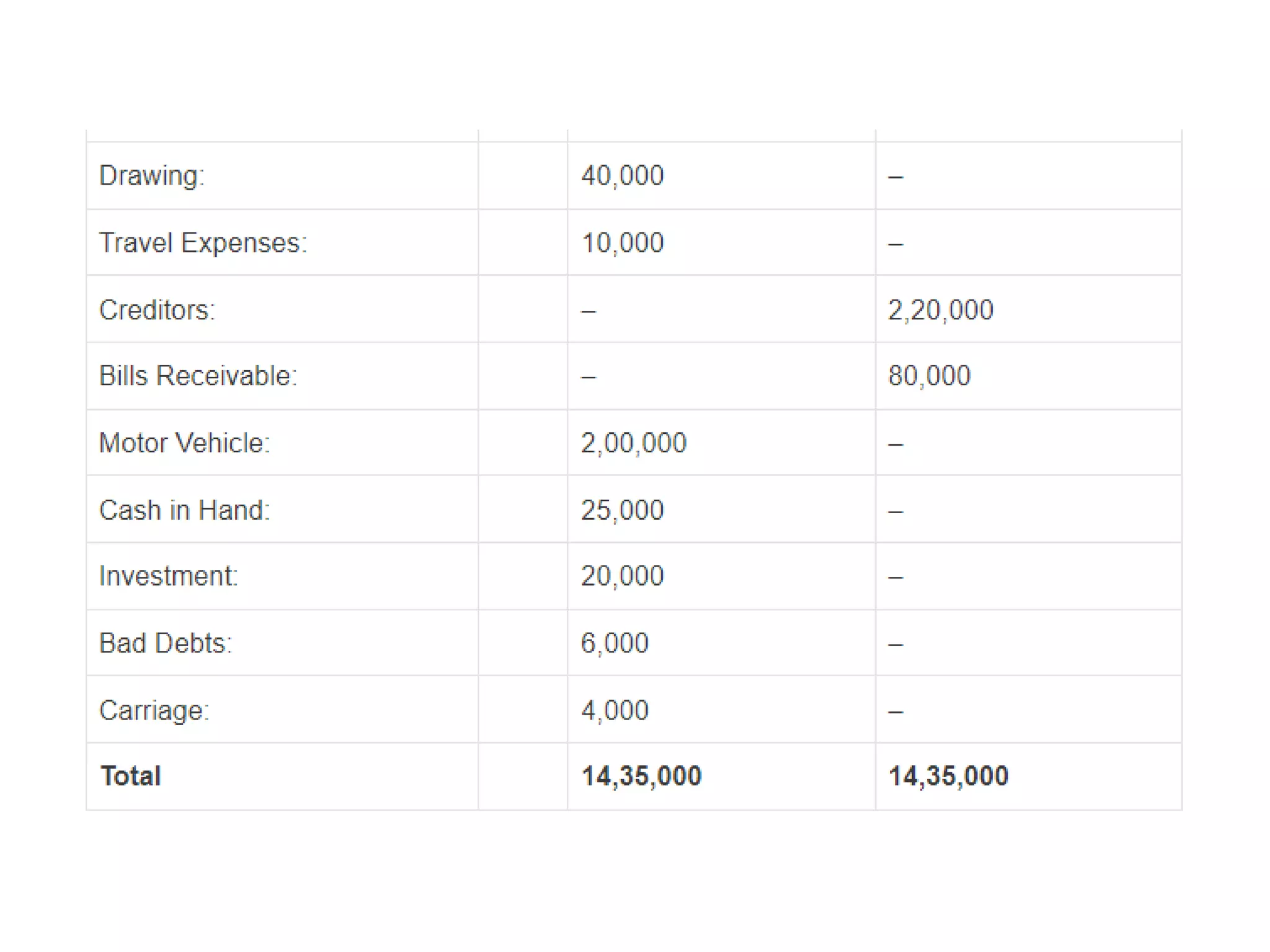1270x952 pixels.
Task: Select the Cash in Hand label
Action: [x=184, y=511]
